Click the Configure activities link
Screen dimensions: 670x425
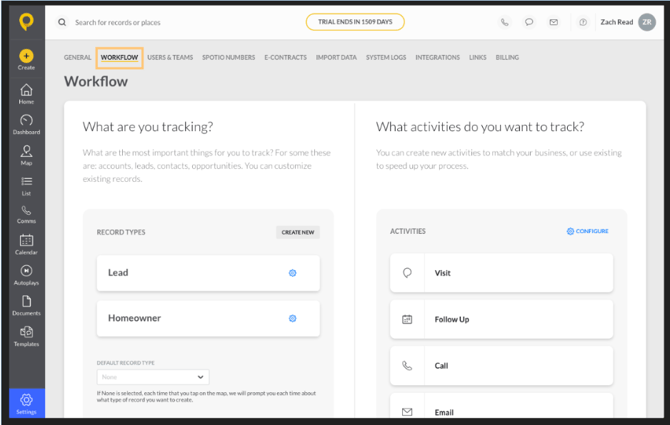pyautogui.click(x=588, y=231)
